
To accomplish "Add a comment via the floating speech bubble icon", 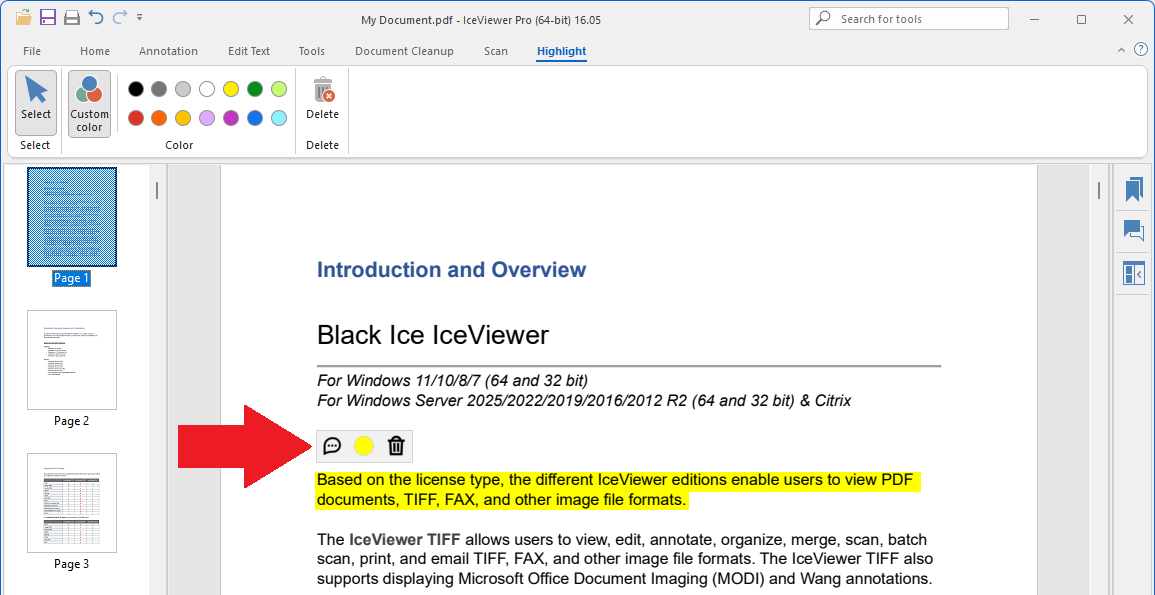I will coord(332,446).
